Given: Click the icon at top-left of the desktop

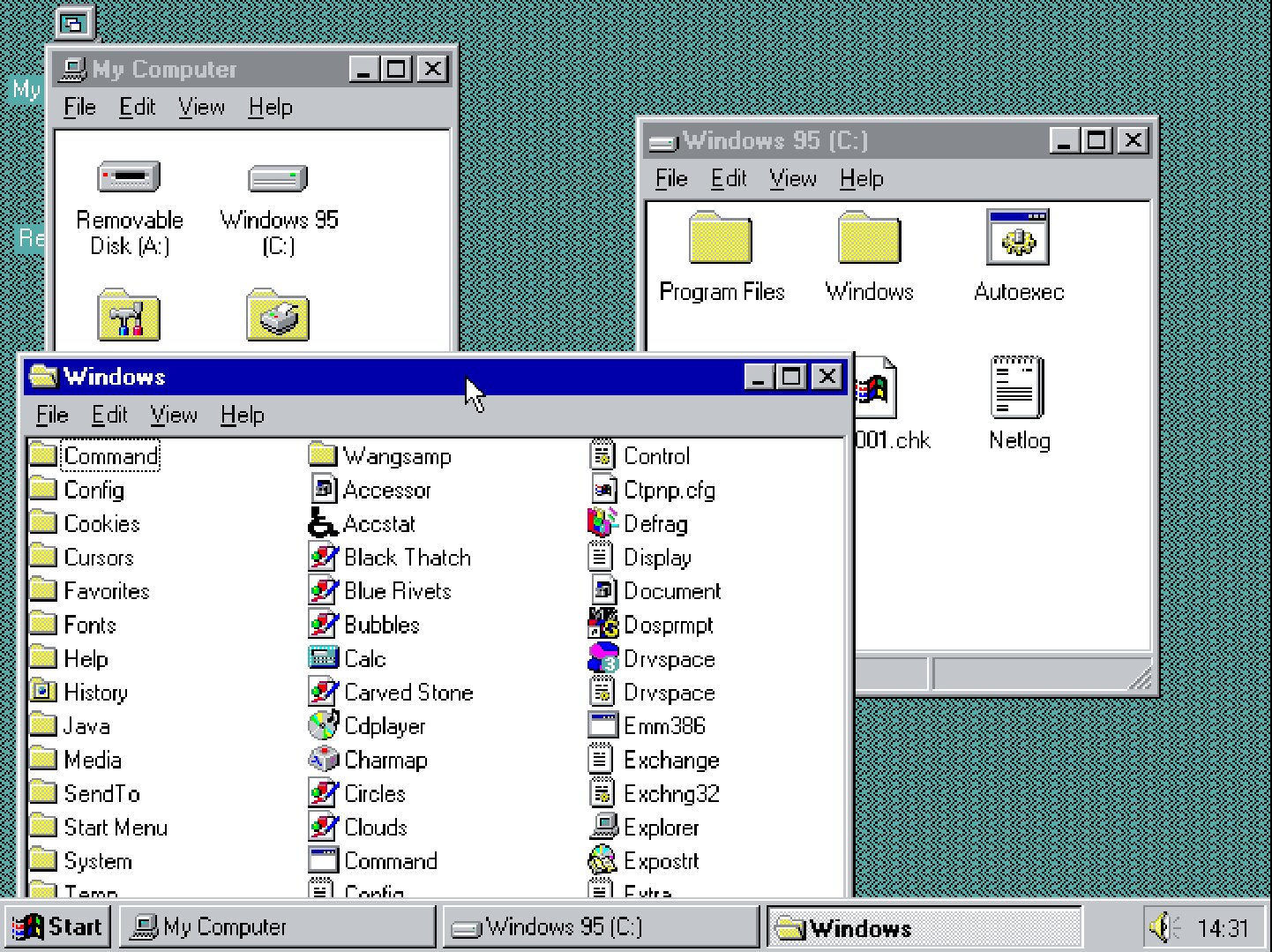Looking at the screenshot, I should (74, 23).
